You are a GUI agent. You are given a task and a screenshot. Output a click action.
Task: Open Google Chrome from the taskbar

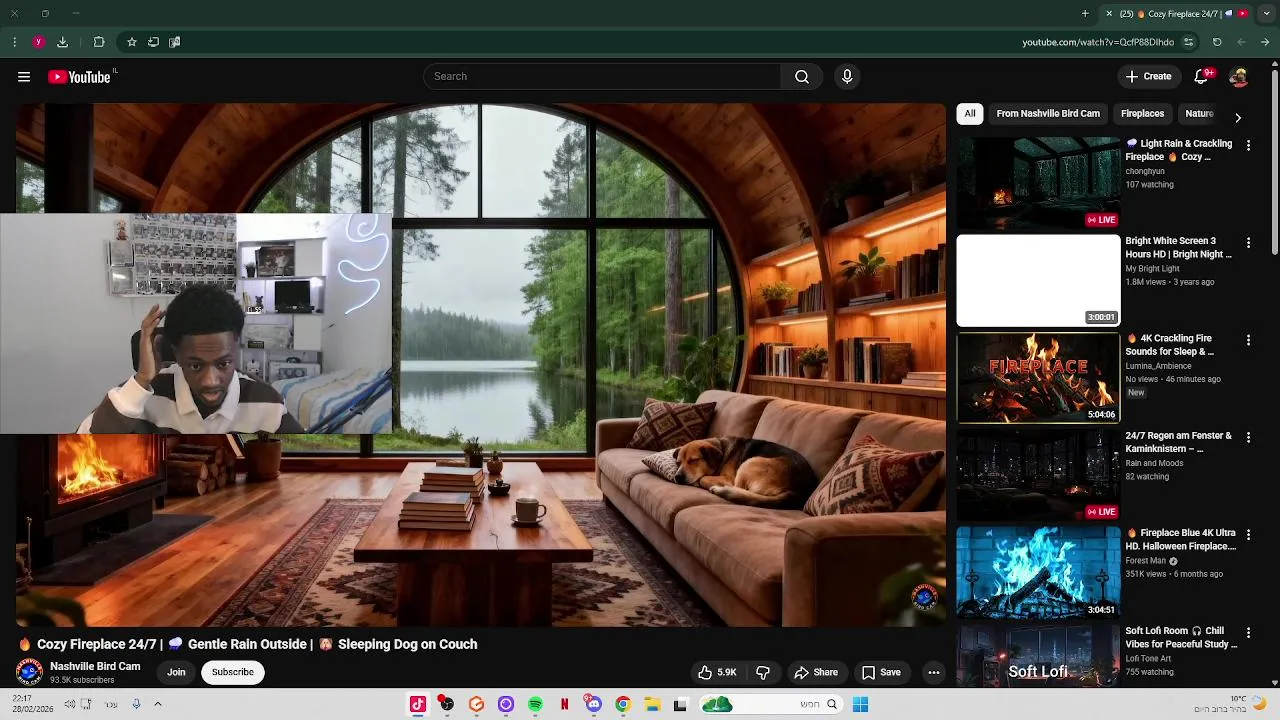pyautogui.click(x=623, y=705)
